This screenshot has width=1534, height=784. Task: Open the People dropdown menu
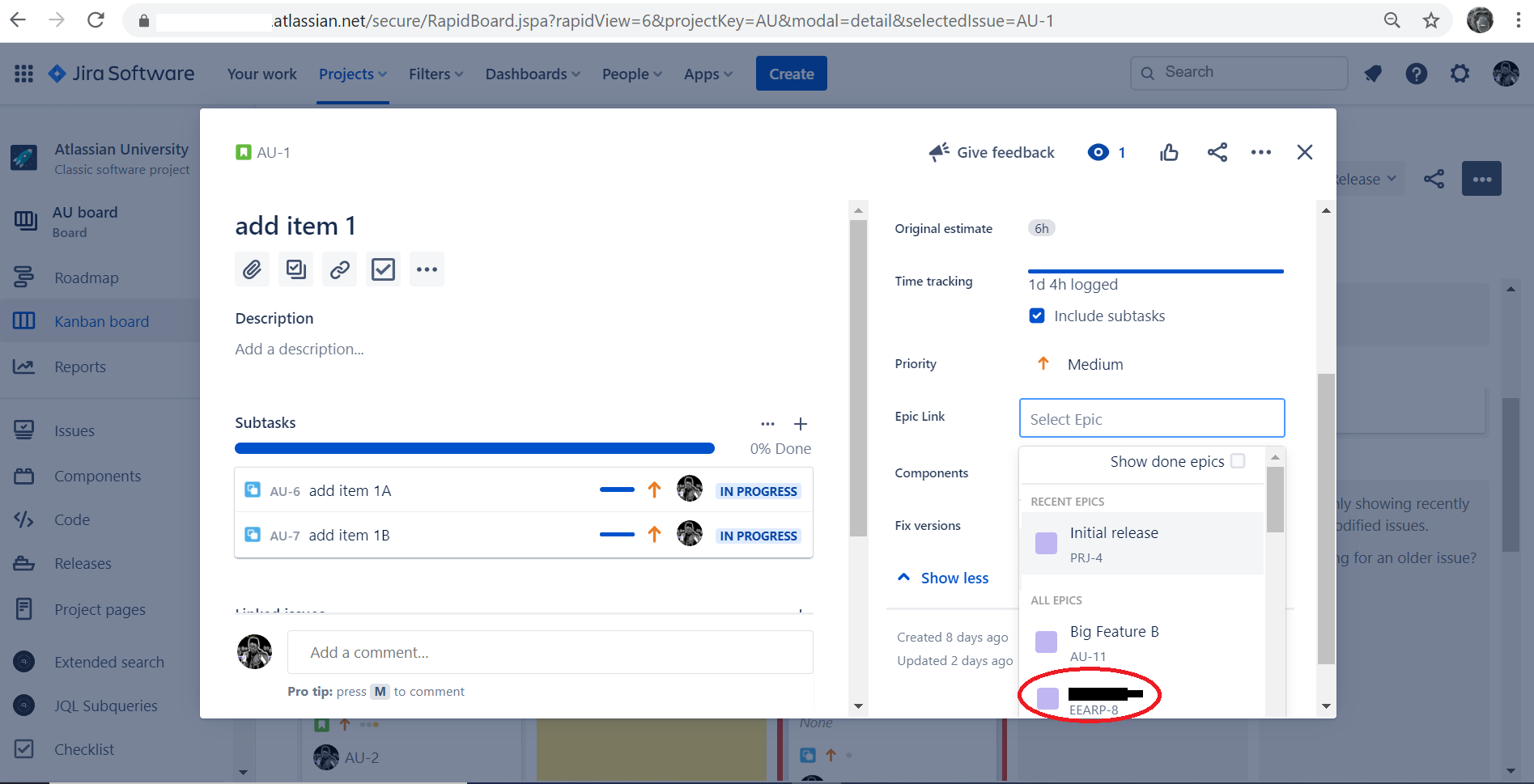pyautogui.click(x=632, y=74)
